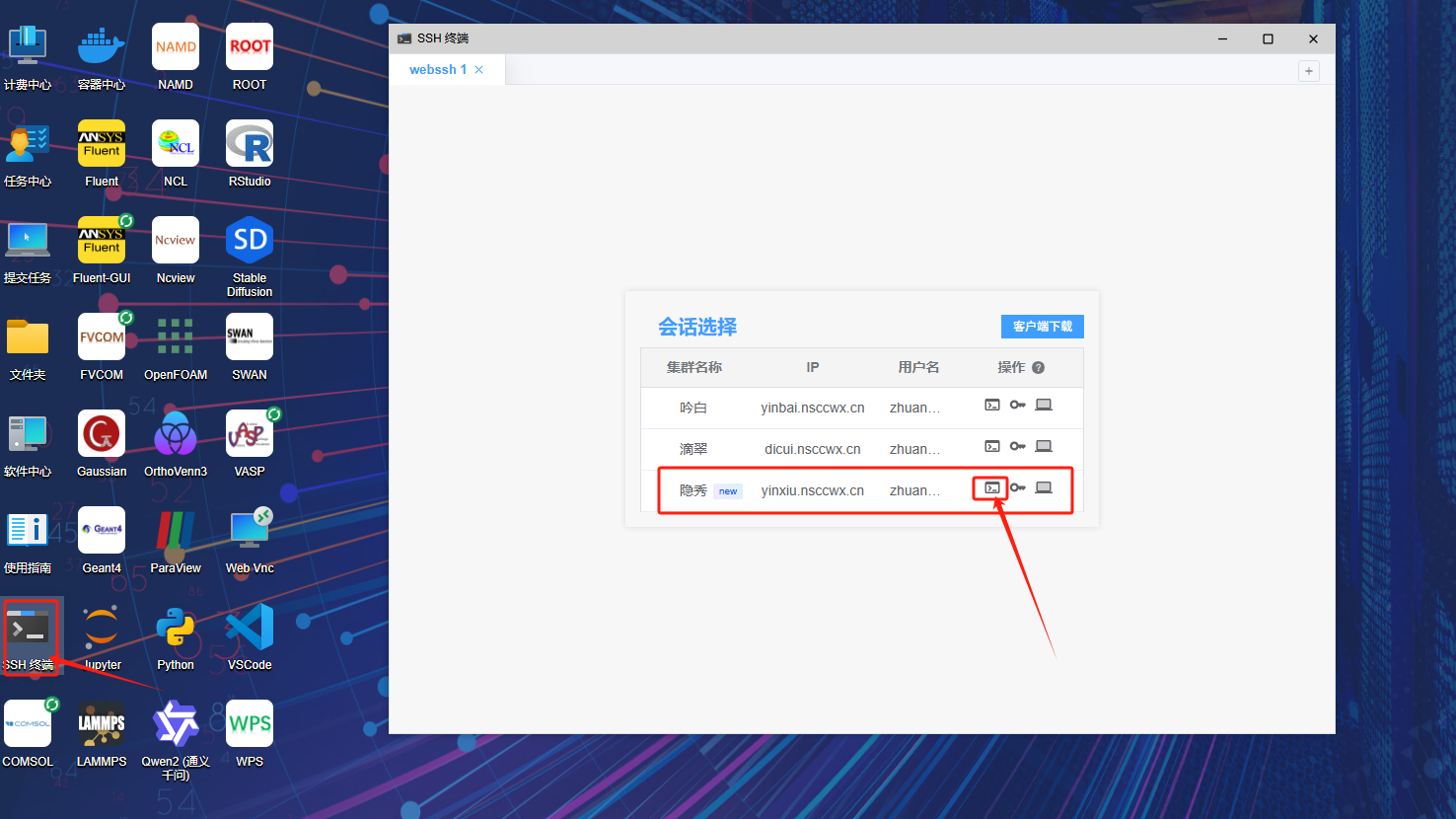Screen dimensions: 1456x819
Task: Select the yinxiu.nsccwx.cn IP entry
Action: coord(812,490)
